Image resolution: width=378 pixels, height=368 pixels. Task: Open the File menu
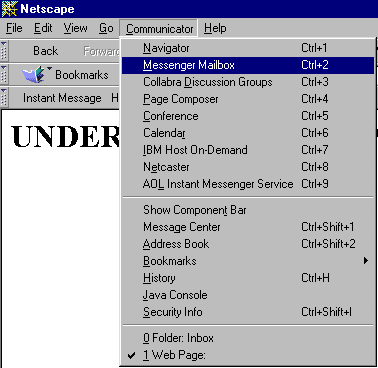pos(14,28)
